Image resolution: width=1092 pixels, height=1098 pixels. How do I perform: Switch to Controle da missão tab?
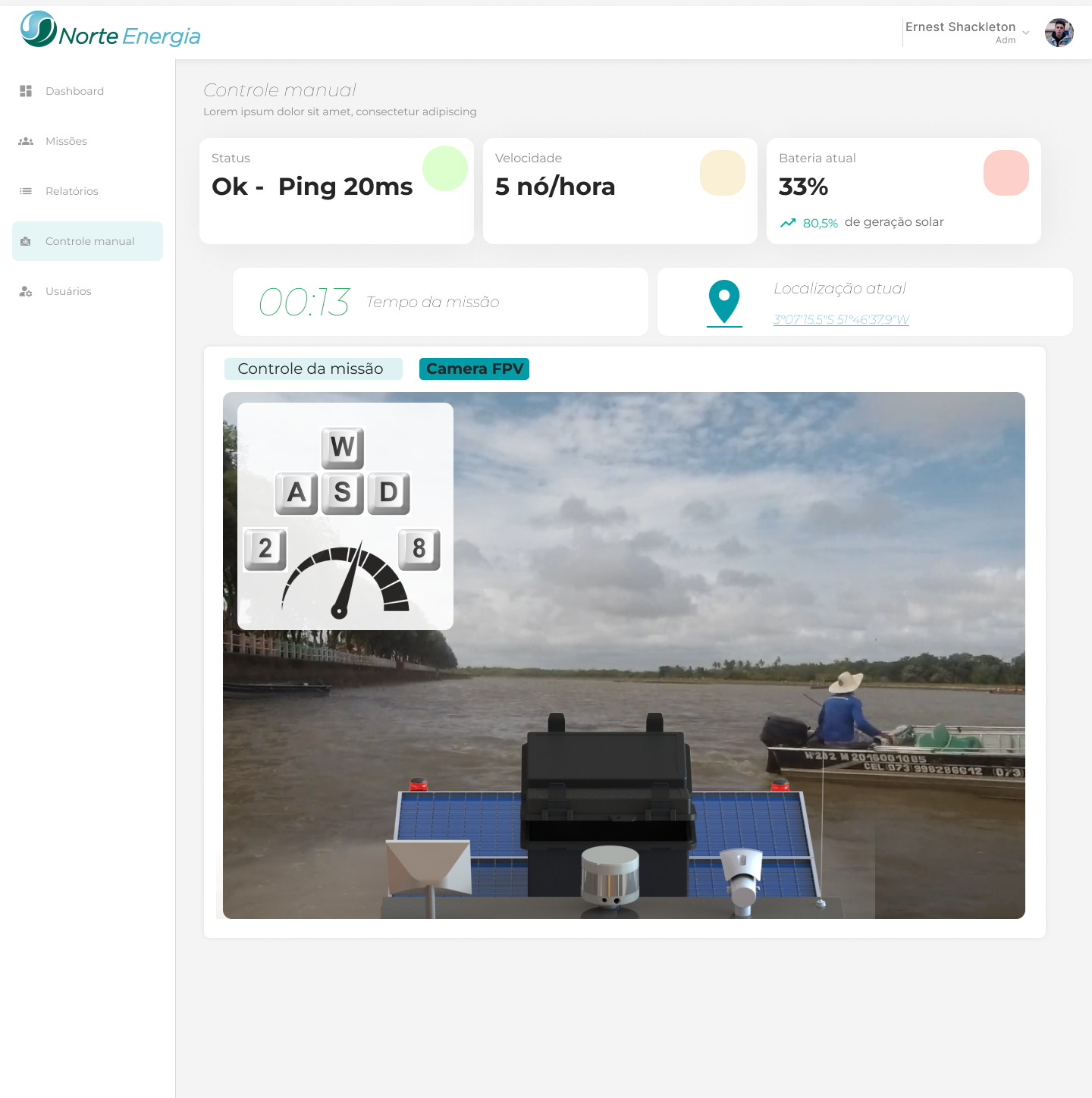tap(313, 369)
